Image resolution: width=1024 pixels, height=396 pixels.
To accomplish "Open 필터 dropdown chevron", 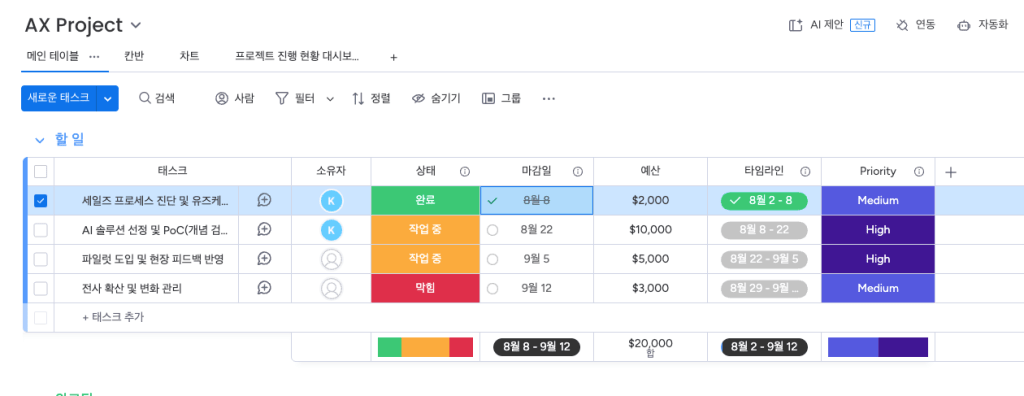I will pyautogui.click(x=330, y=99).
